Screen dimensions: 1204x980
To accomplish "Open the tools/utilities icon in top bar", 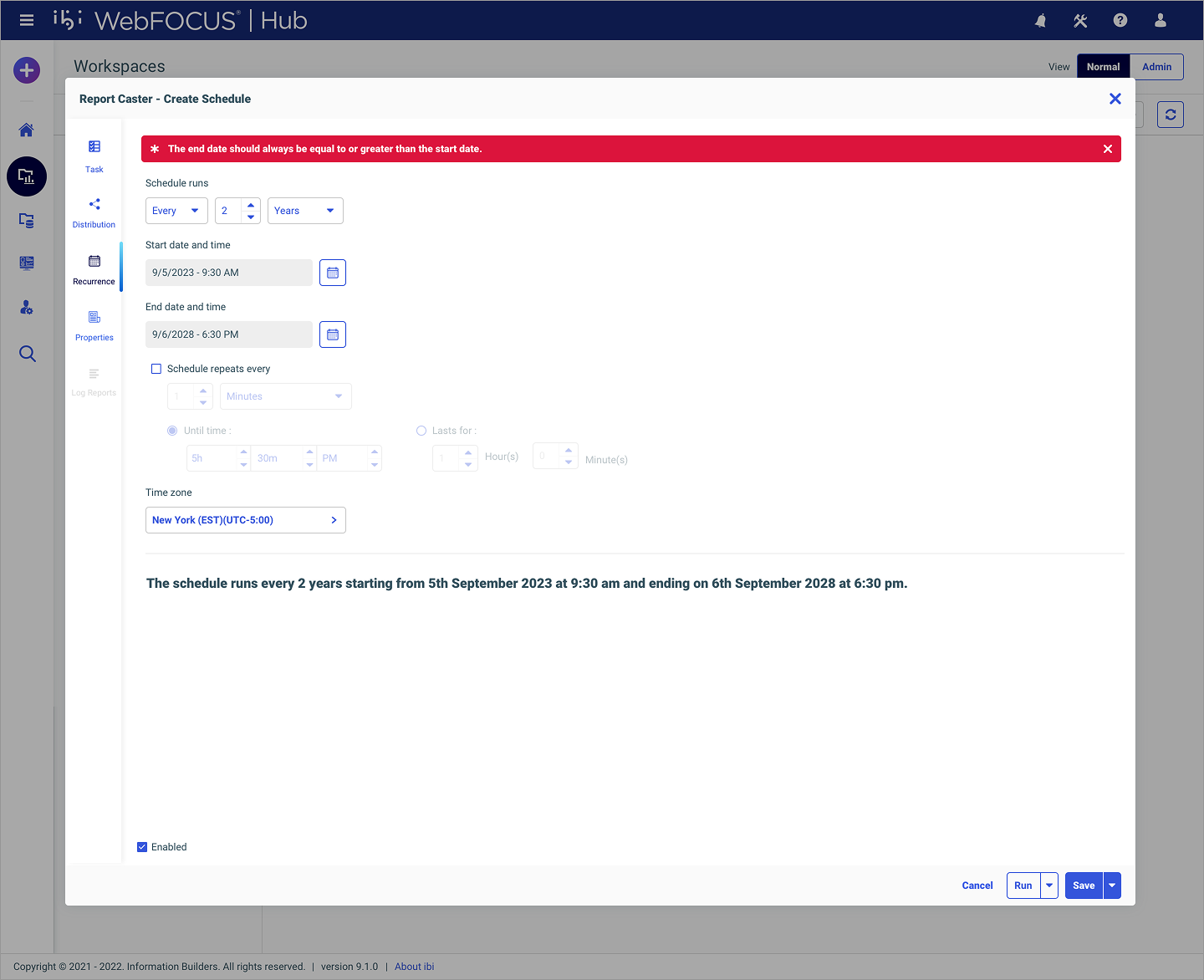I will pos(1080,20).
